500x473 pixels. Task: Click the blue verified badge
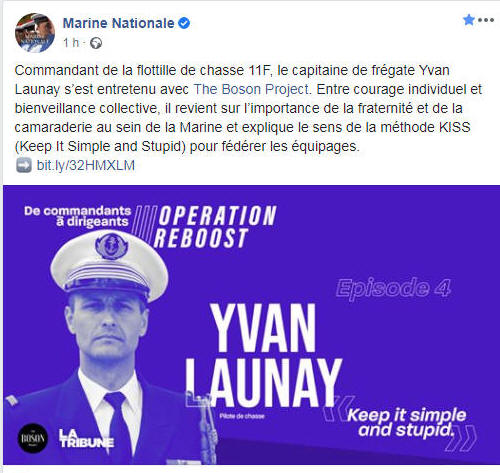[184, 23]
